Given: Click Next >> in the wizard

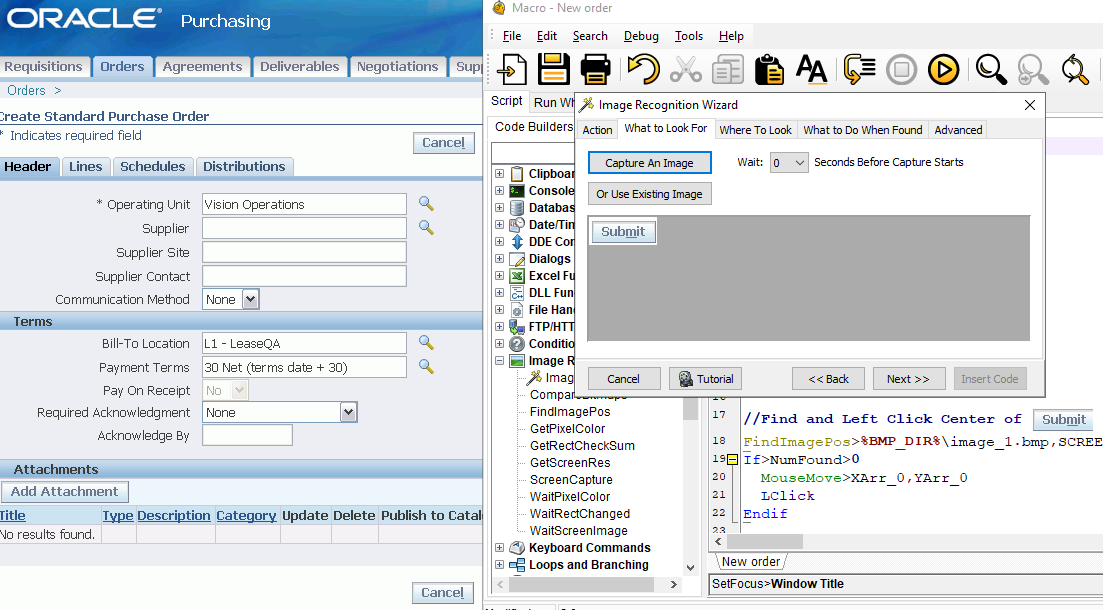Looking at the screenshot, I should (x=908, y=379).
